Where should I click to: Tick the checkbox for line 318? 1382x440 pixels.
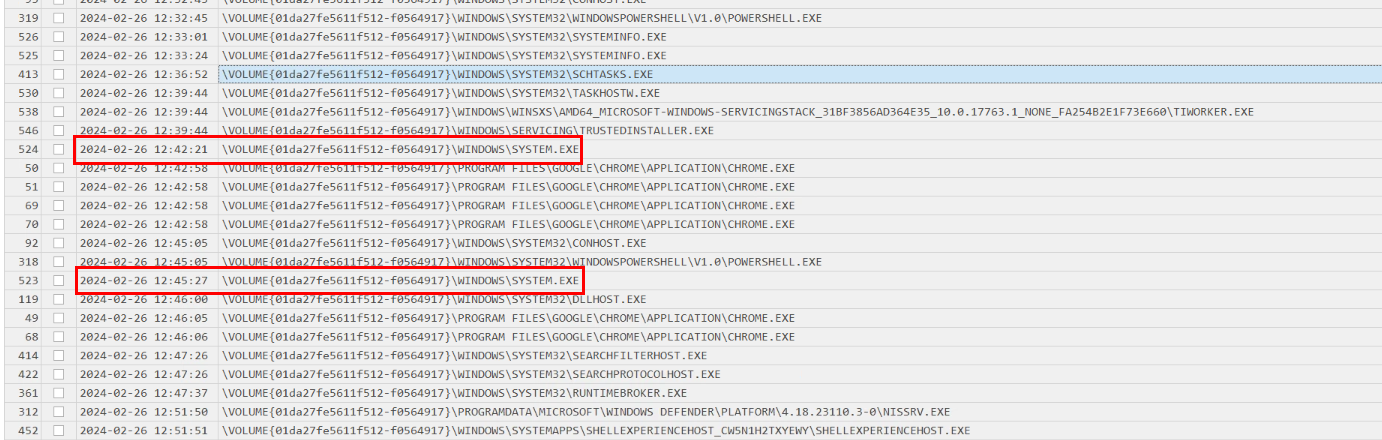click(58, 262)
